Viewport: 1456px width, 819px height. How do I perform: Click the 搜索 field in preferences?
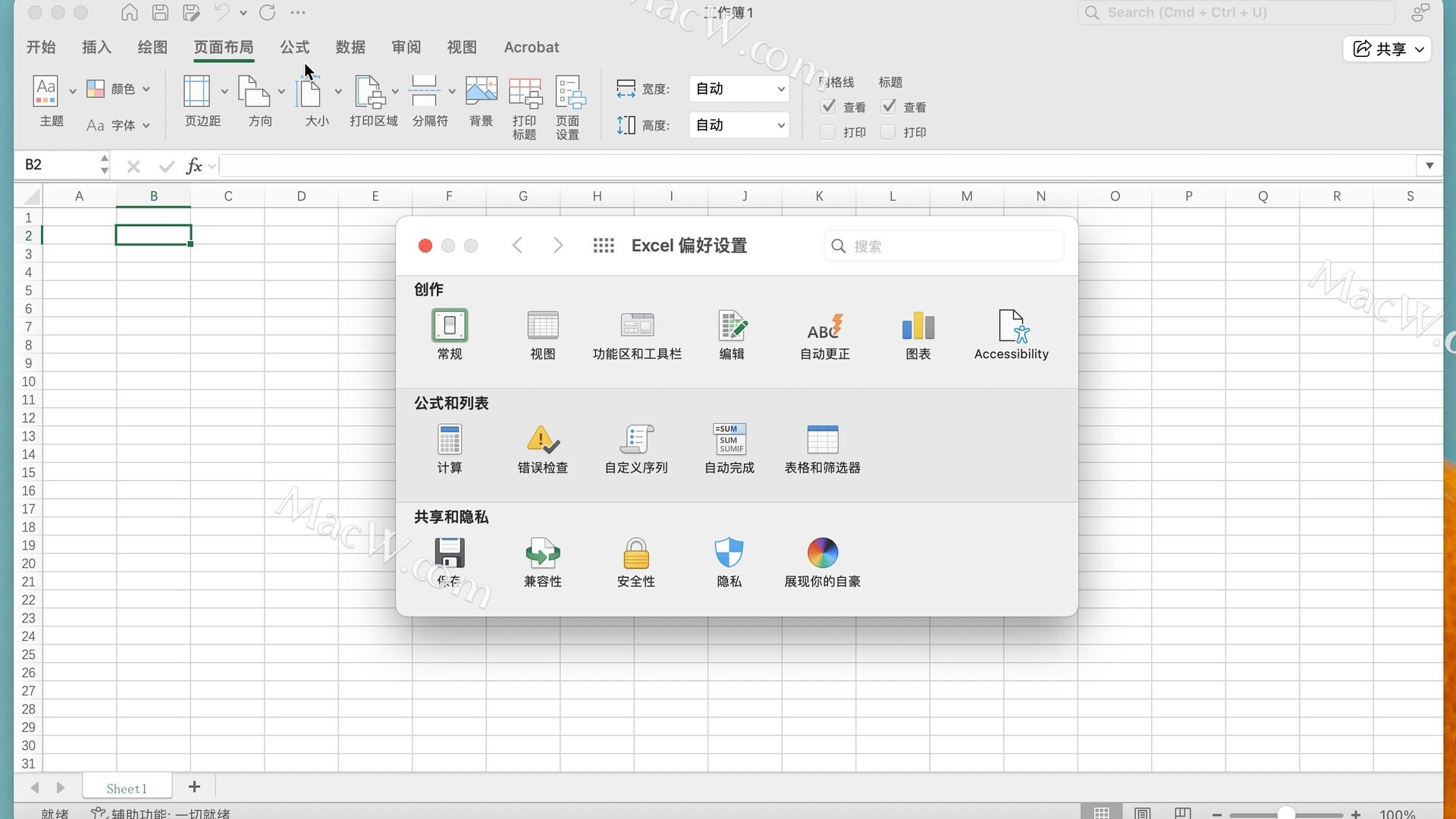coord(943,246)
